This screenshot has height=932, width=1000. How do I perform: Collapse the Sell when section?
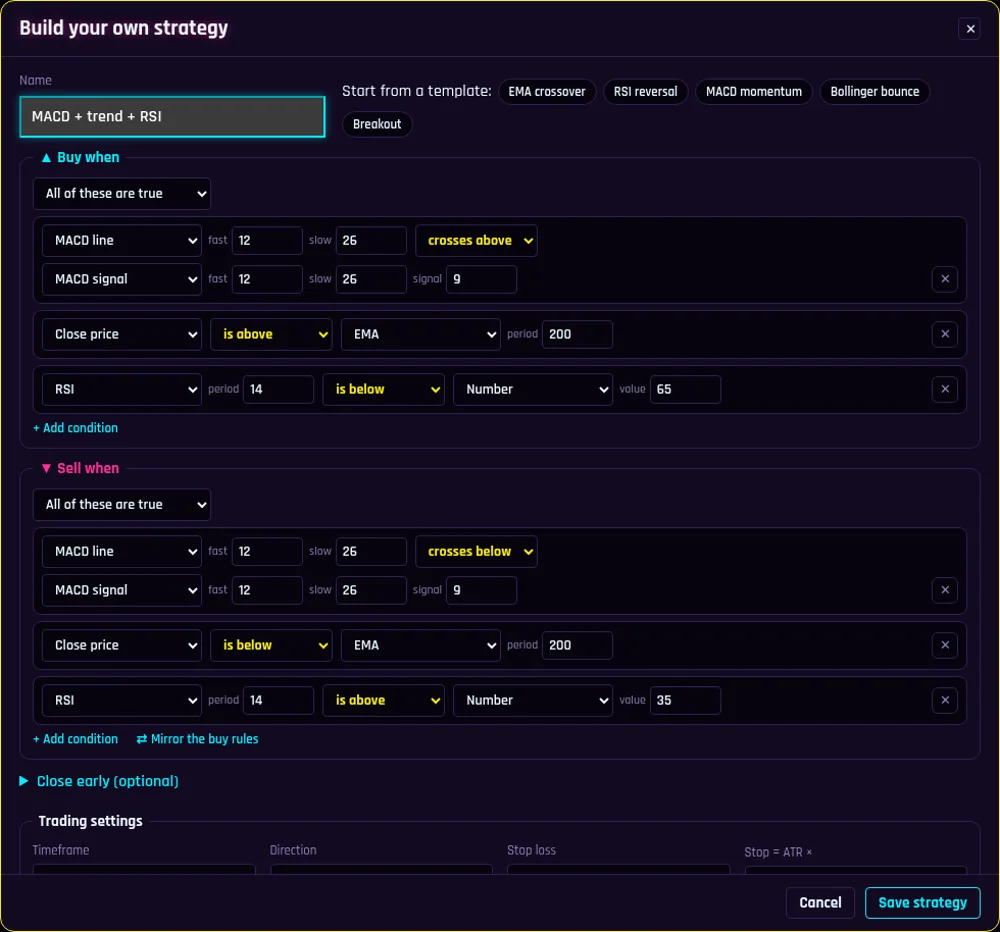pyautogui.click(x=80, y=468)
